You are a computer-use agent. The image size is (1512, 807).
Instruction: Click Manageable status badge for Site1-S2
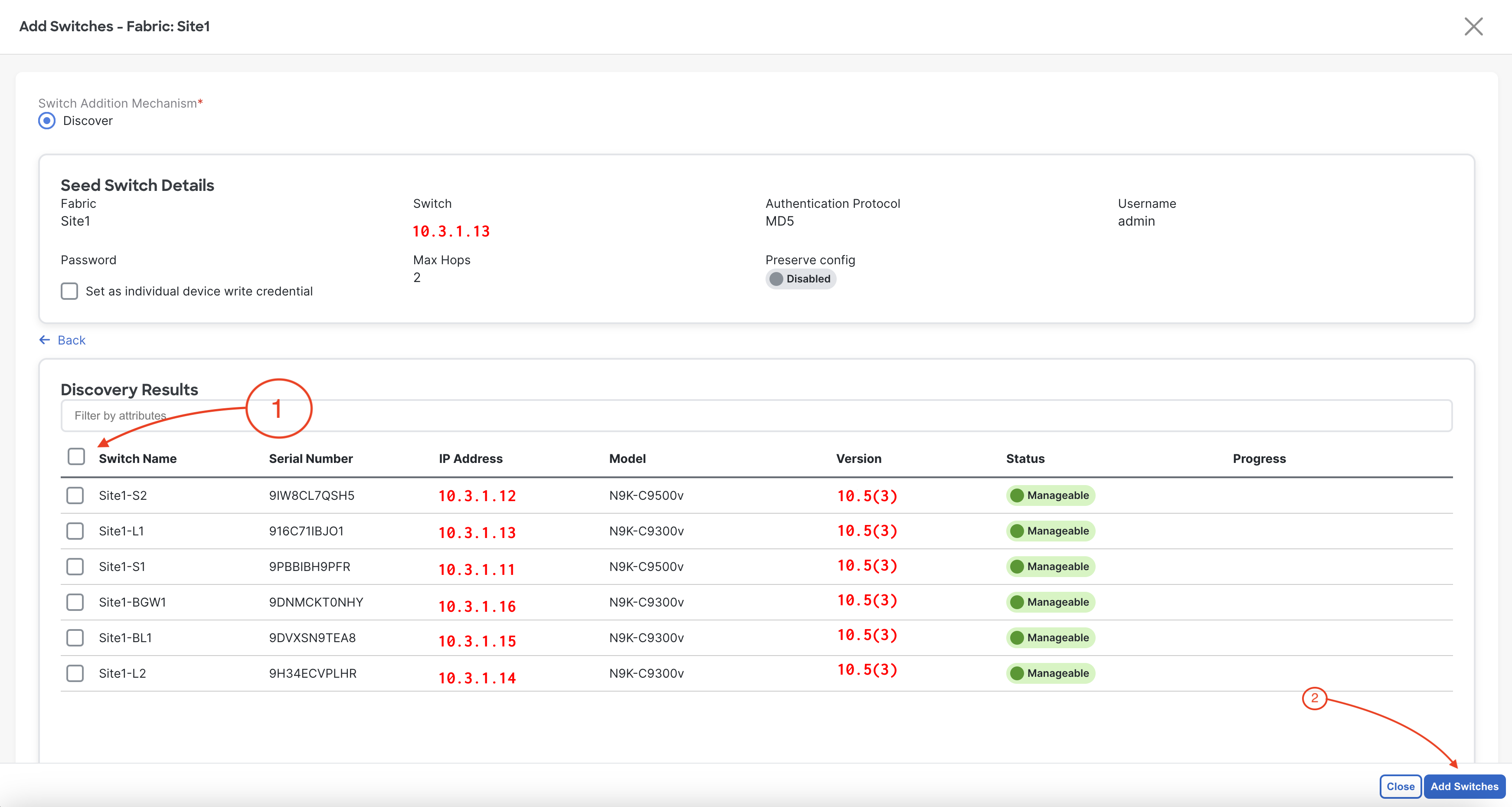click(1051, 496)
